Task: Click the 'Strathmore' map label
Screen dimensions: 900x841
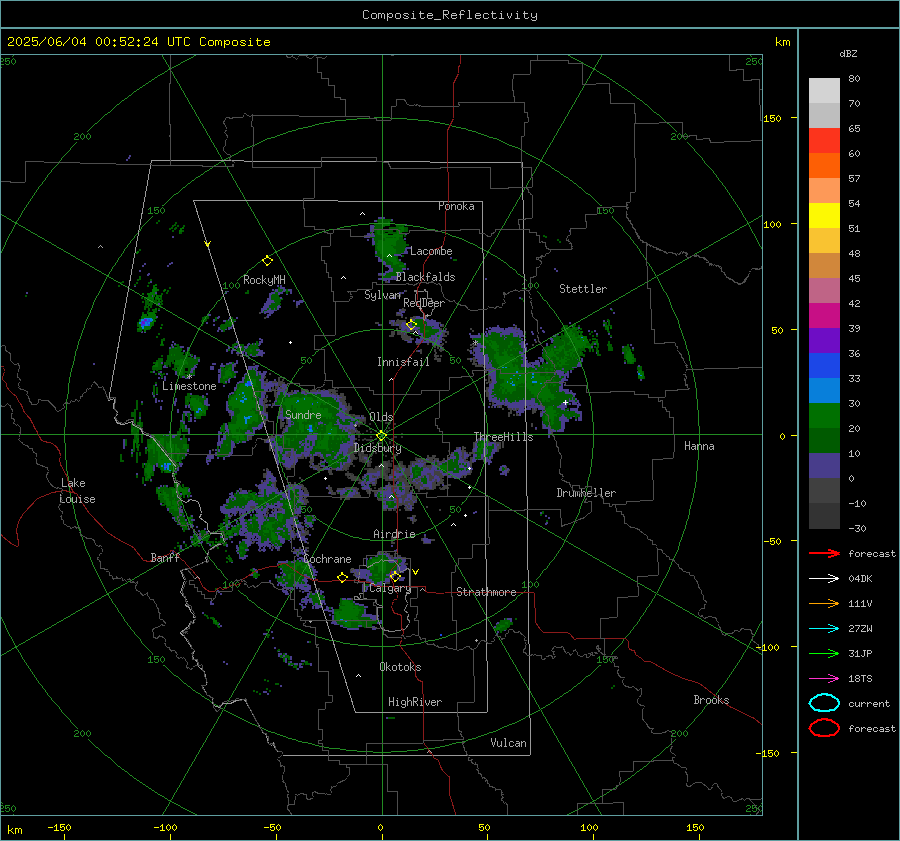Action: tap(486, 592)
